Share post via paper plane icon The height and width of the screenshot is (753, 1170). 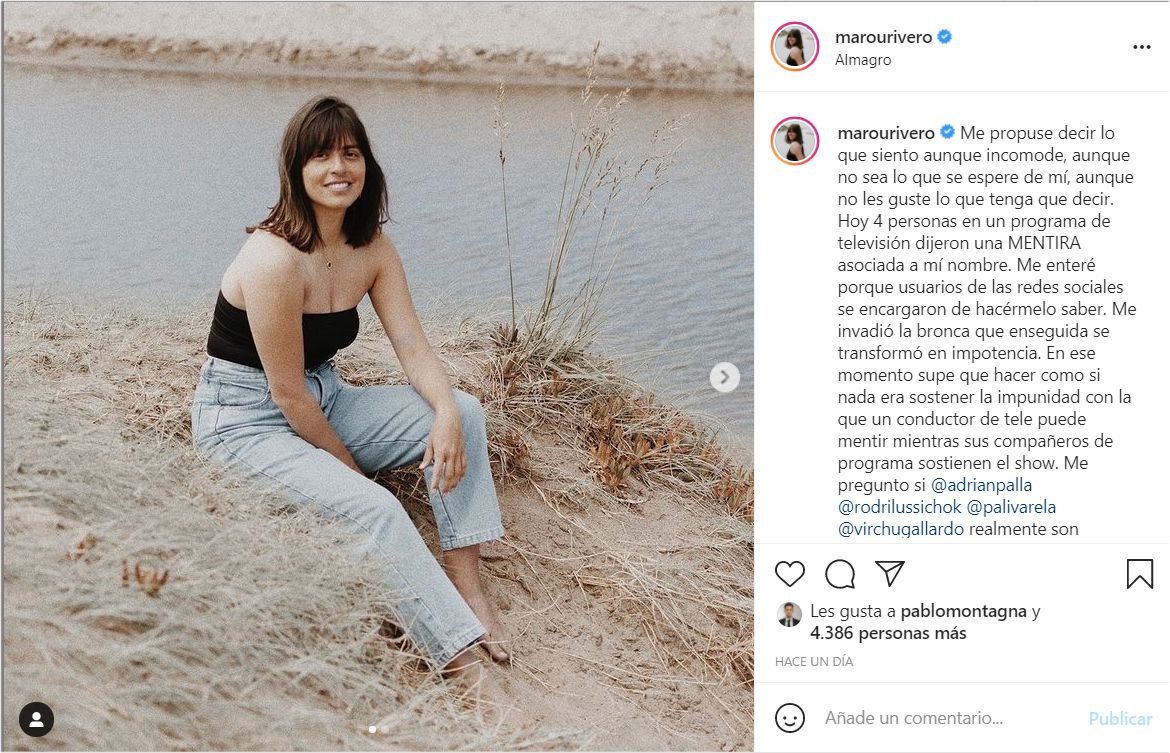pos(890,573)
